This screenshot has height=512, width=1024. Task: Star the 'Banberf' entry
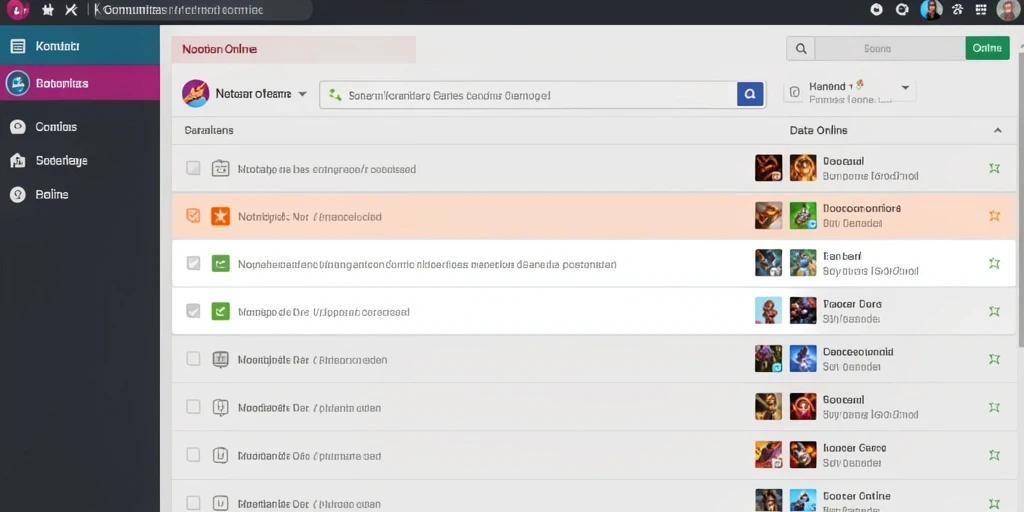point(994,263)
